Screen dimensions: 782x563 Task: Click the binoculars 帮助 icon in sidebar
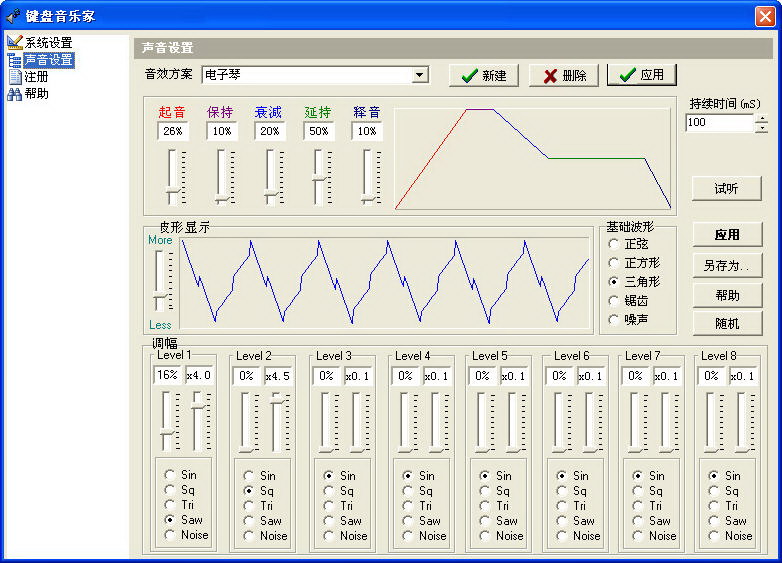pos(14,94)
